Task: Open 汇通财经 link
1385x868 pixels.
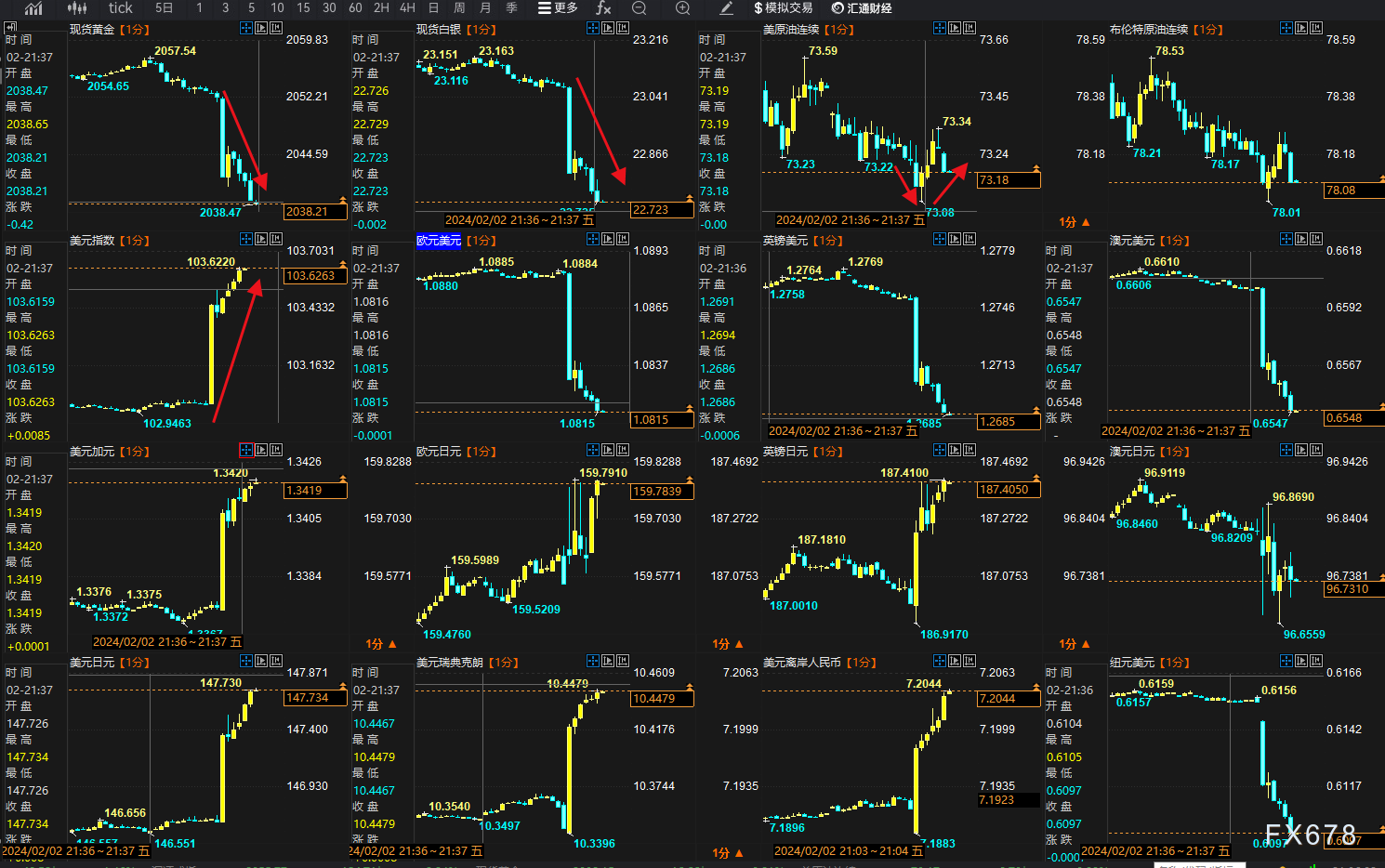Action: [862, 8]
